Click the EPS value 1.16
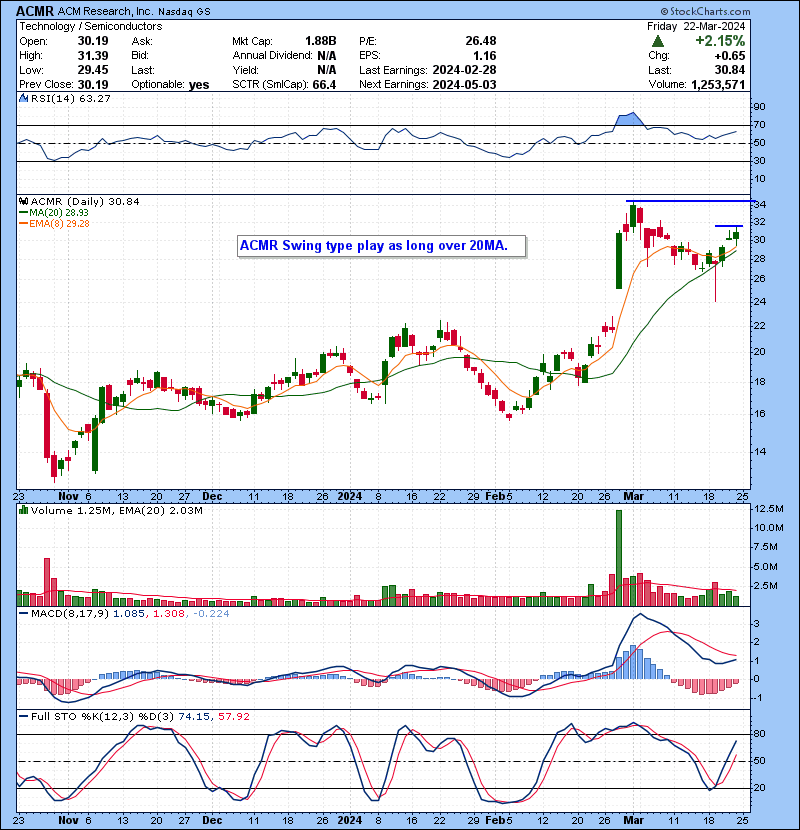 coord(484,55)
